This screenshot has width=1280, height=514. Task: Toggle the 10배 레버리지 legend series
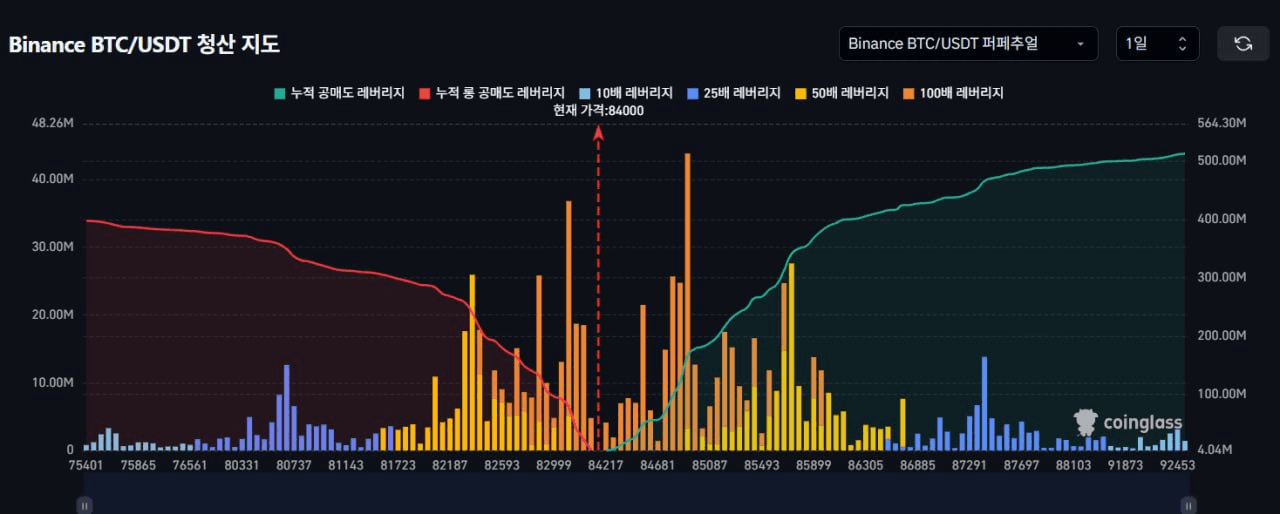point(625,93)
